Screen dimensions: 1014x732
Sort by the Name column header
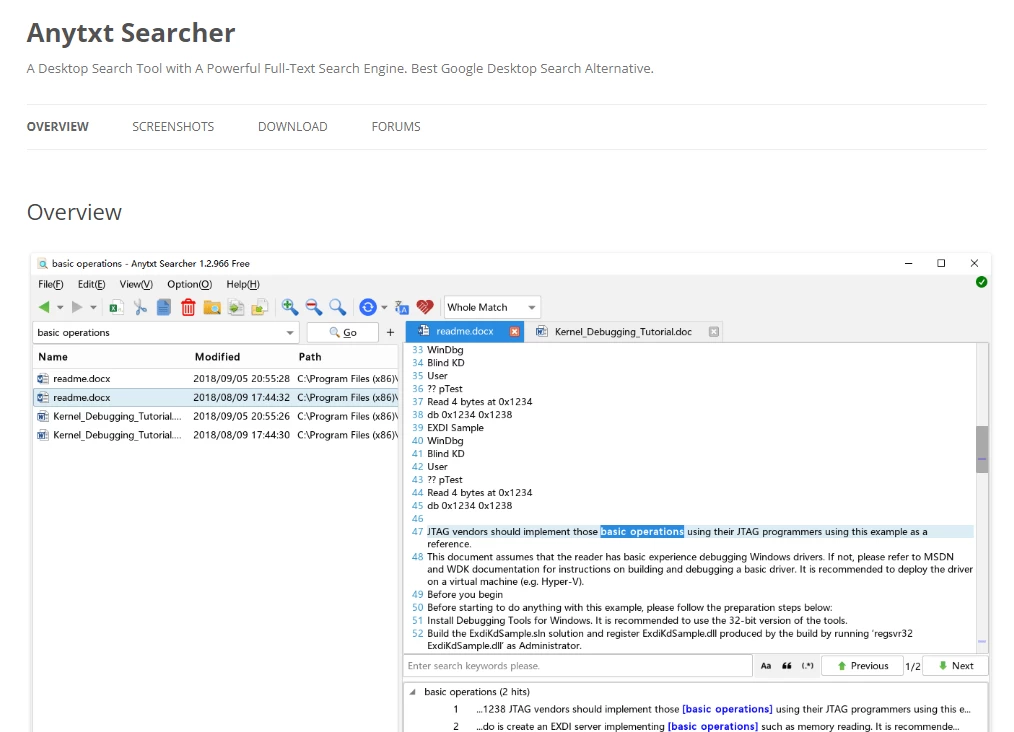[x=52, y=357]
